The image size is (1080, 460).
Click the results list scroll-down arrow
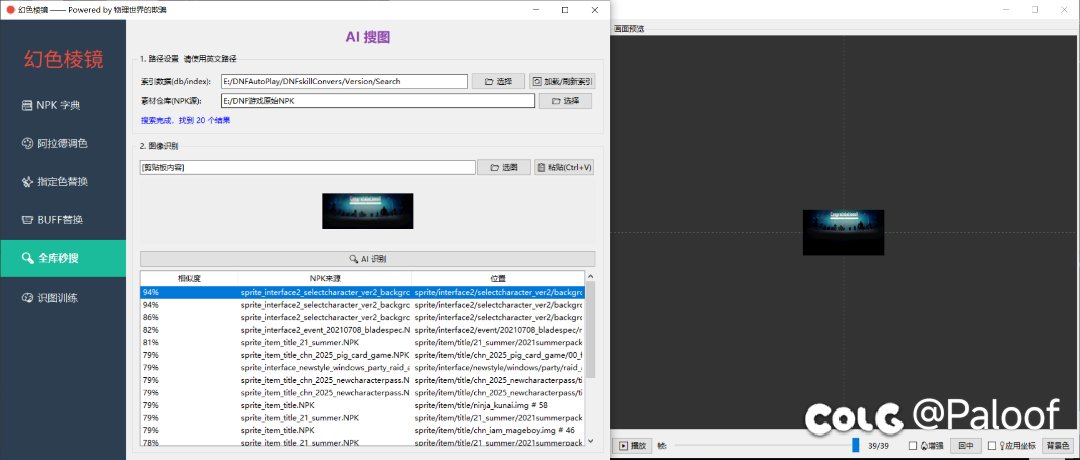click(590, 442)
